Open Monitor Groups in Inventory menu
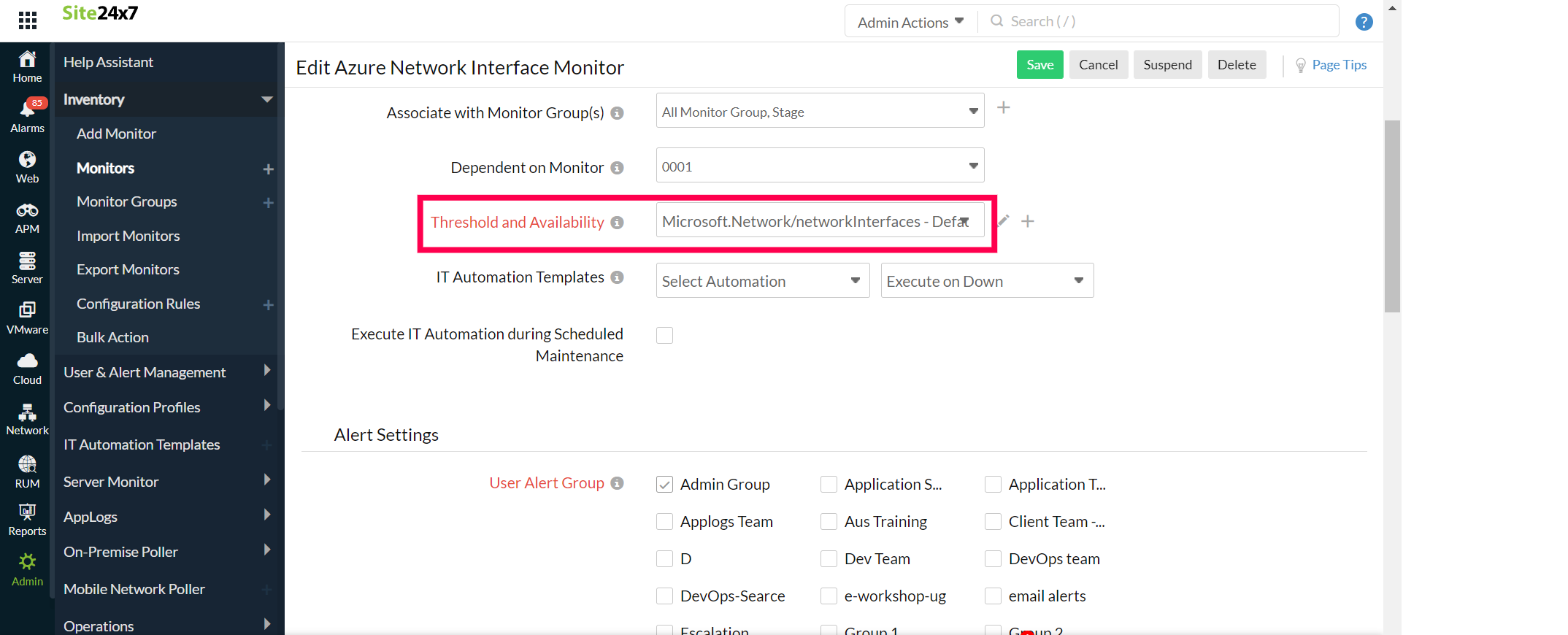Viewport: 1568px width, 635px height. click(x=127, y=201)
